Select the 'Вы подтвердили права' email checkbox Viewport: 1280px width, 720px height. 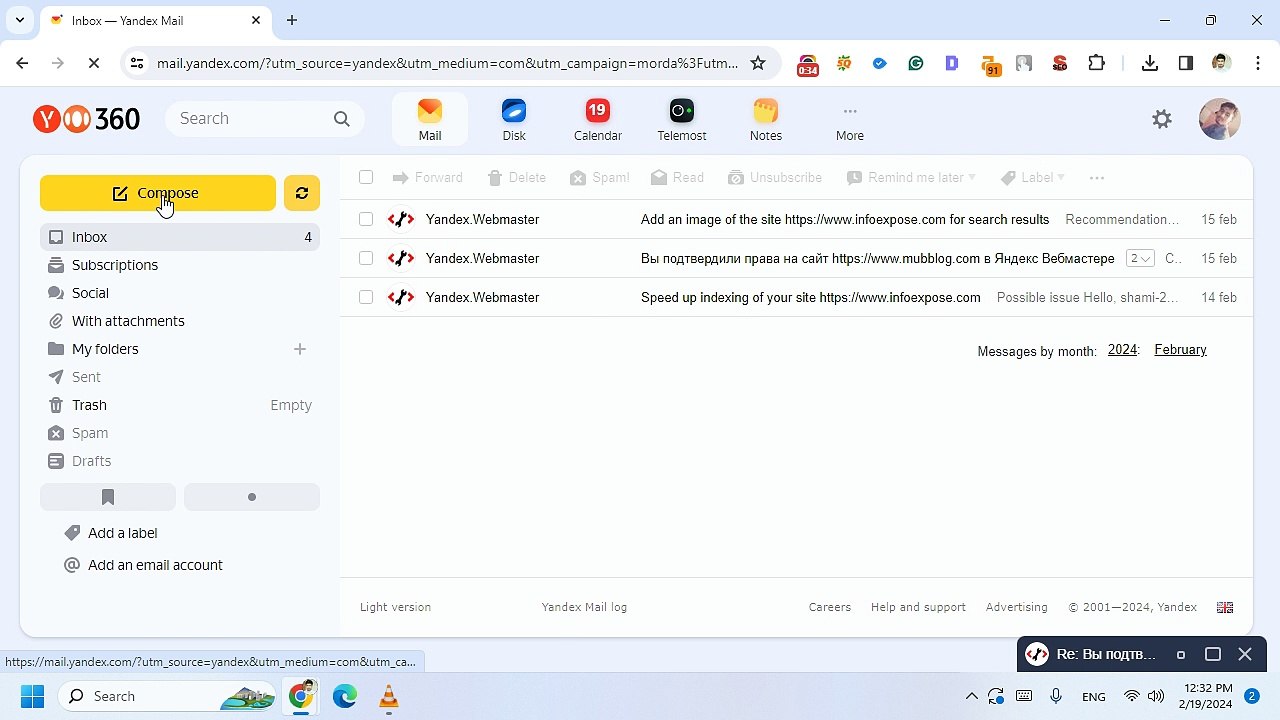click(x=366, y=258)
